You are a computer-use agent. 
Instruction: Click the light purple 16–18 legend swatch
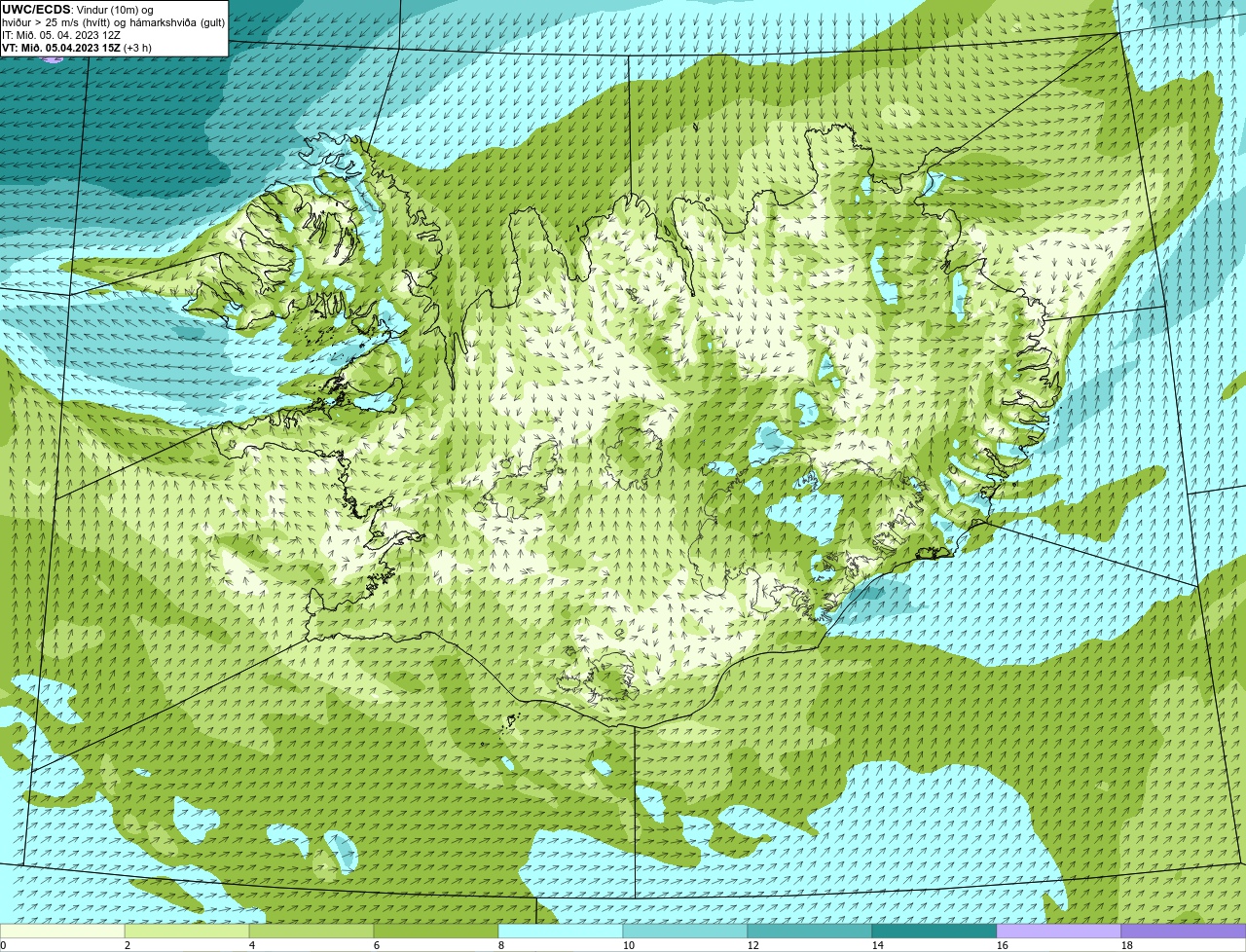tap(1059, 932)
